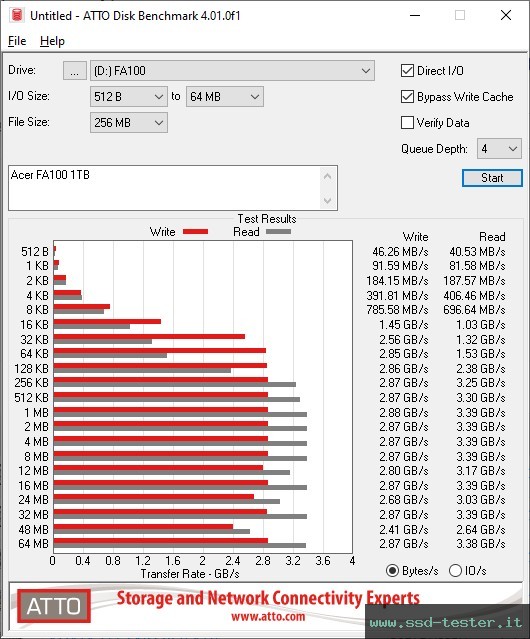Click the read value 3.38 GB/s

tap(481, 544)
